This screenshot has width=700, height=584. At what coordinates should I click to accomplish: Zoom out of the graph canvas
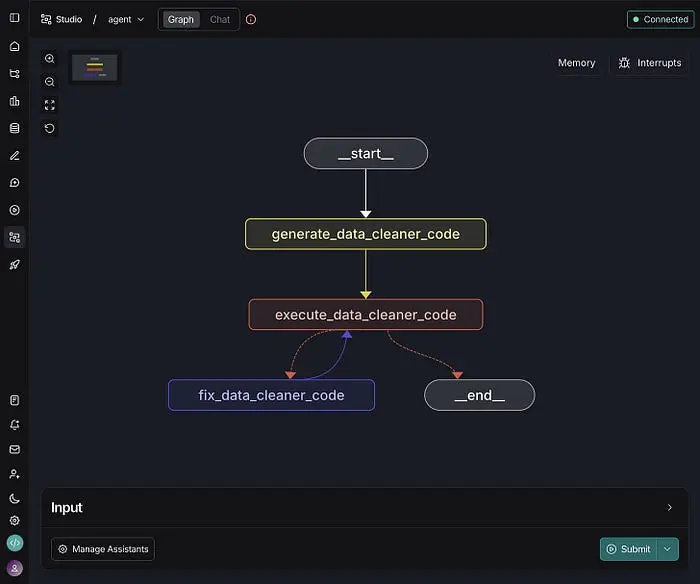[x=50, y=82]
